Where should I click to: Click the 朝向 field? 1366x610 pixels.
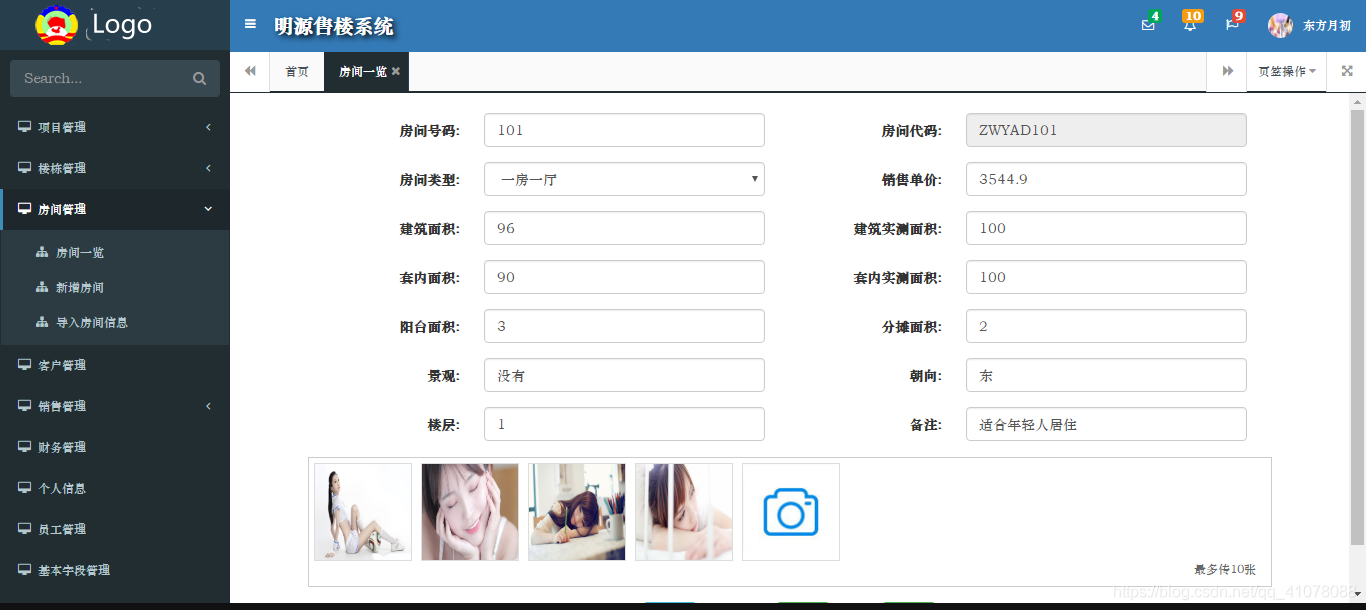pos(1106,375)
